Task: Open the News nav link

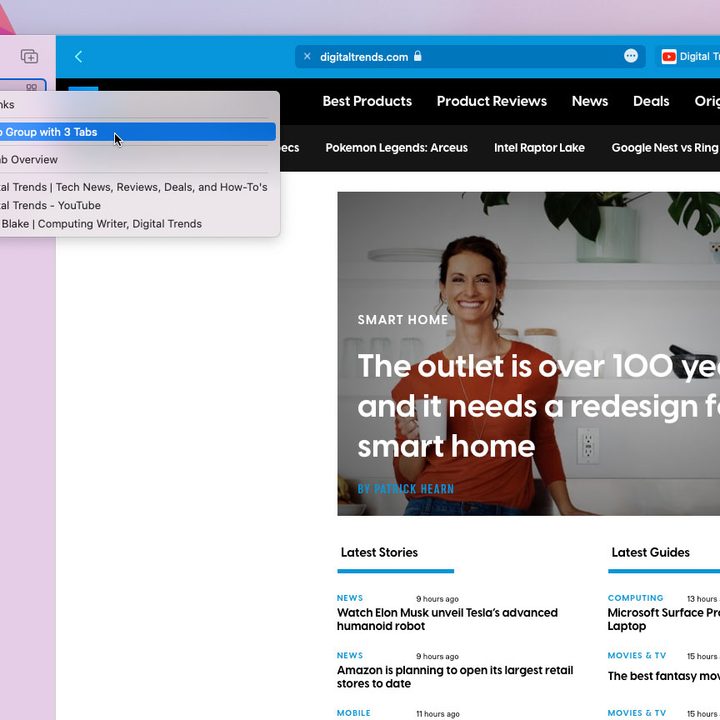Action: click(590, 101)
